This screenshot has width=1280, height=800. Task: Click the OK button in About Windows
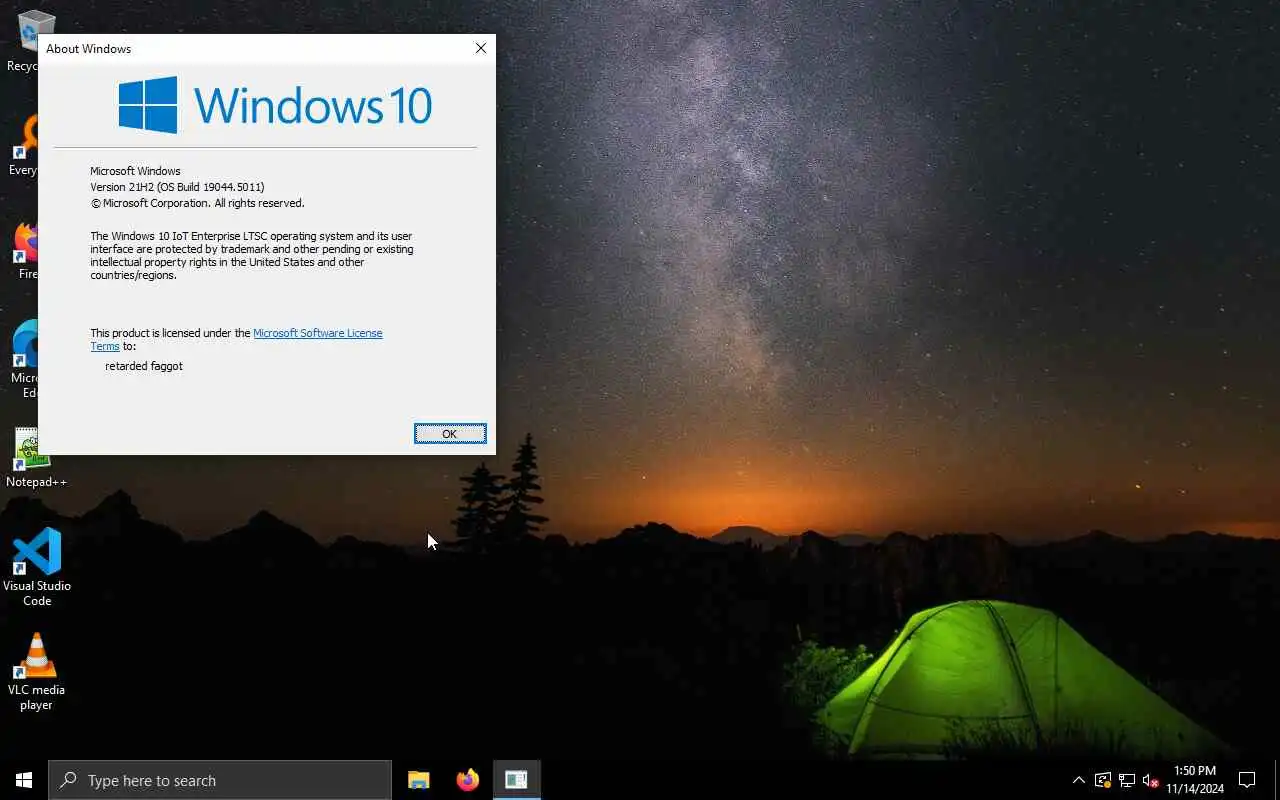coord(450,433)
